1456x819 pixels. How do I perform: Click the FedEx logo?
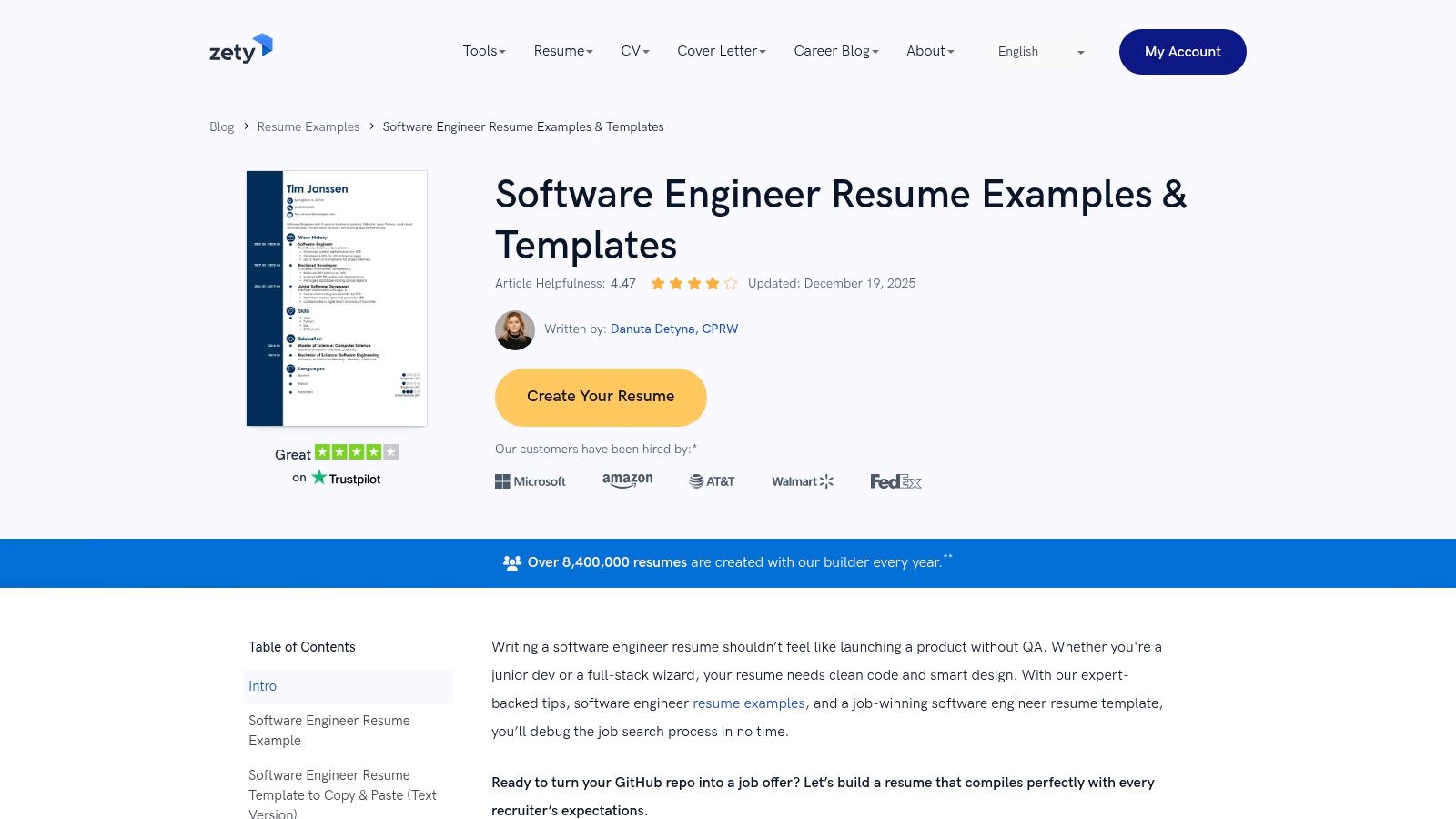pyautogui.click(x=895, y=480)
